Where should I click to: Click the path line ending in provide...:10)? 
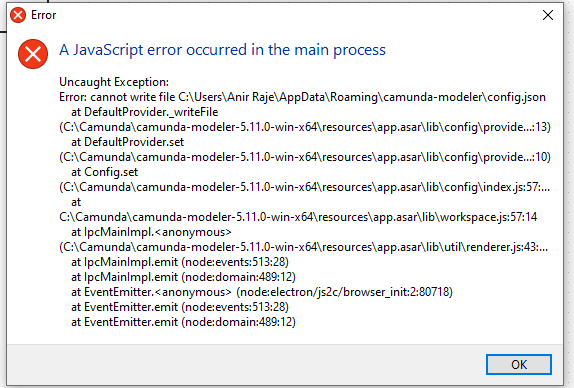(x=305, y=157)
